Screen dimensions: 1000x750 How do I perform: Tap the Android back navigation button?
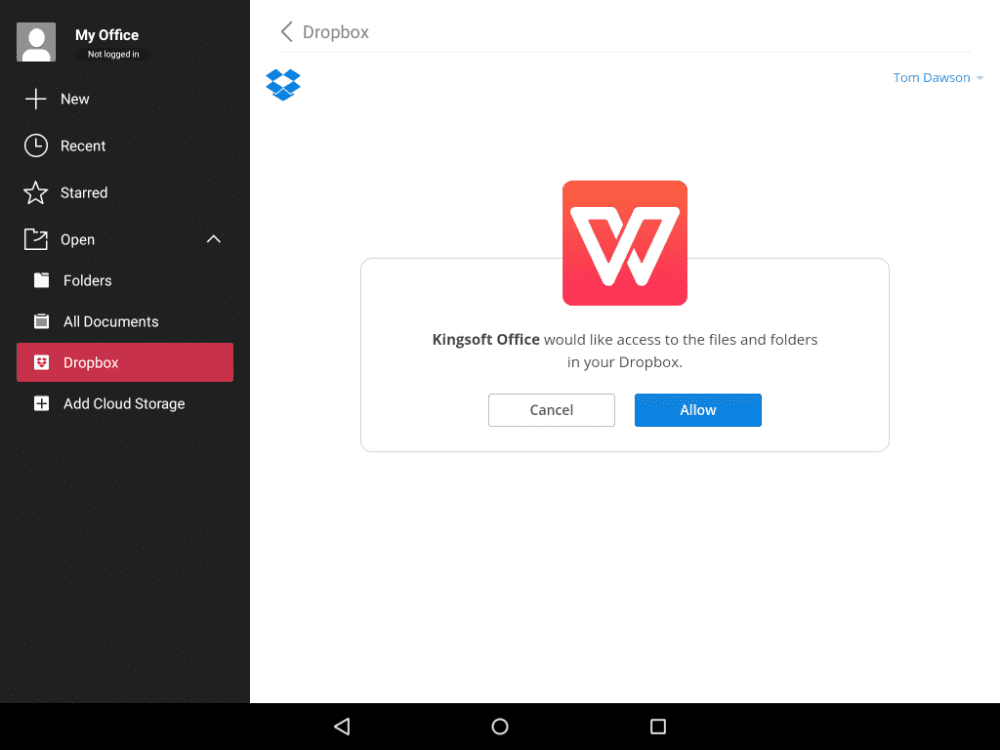point(342,726)
